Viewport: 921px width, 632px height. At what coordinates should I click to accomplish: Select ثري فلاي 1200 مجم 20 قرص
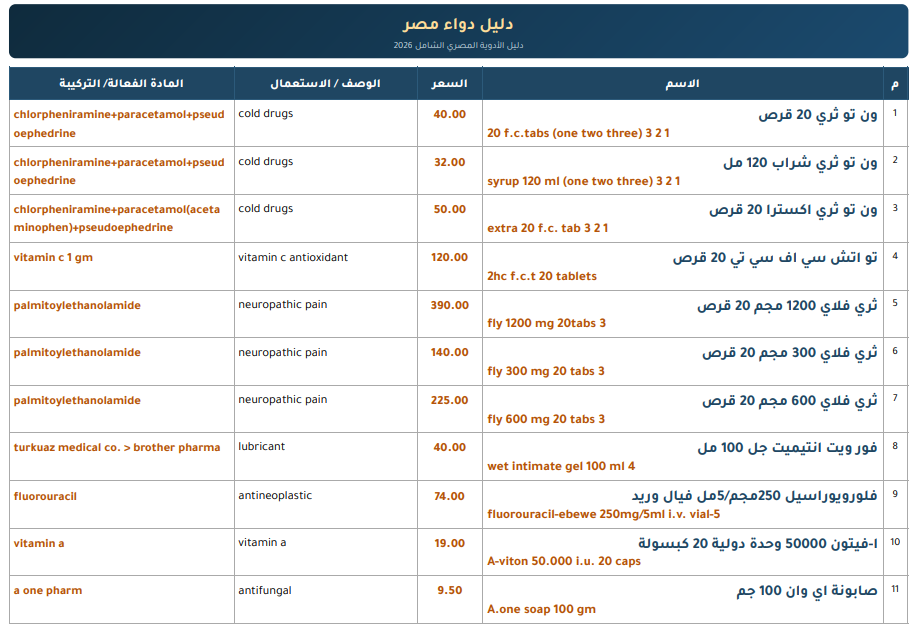point(787,305)
